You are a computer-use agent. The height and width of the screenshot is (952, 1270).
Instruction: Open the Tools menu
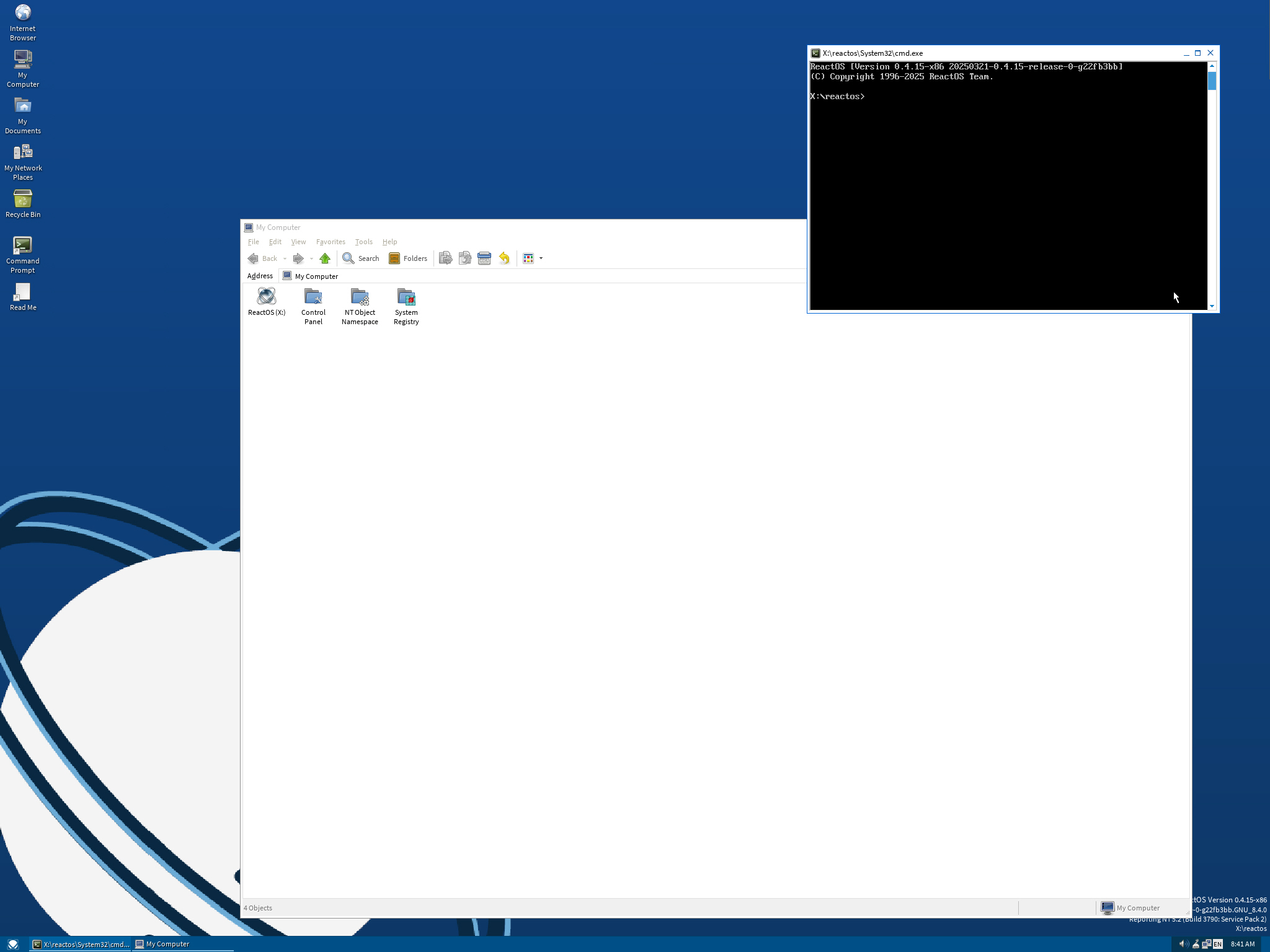pos(364,242)
